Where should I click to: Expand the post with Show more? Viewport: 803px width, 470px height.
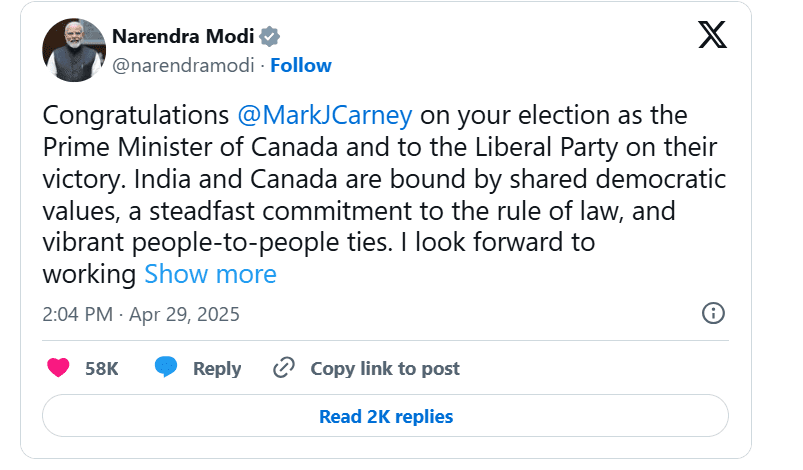coord(210,274)
